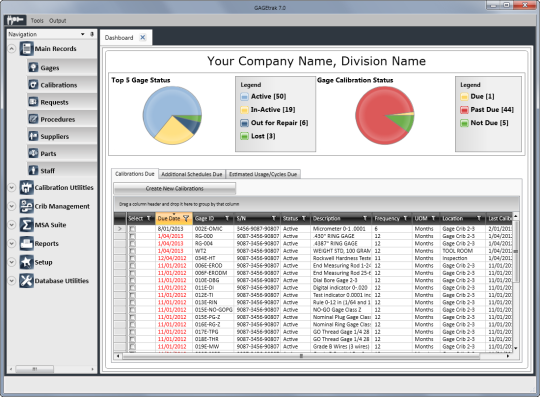Open Gages from the navigation list
540x397 pixels.
pos(62,67)
